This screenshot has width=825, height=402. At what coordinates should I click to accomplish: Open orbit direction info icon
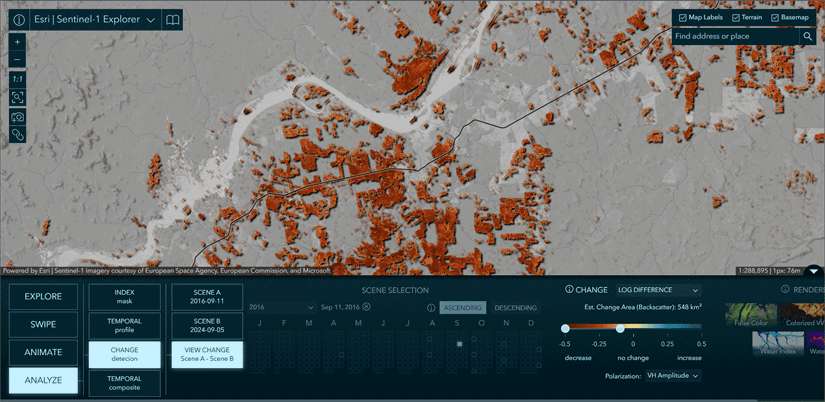pyautogui.click(x=430, y=308)
